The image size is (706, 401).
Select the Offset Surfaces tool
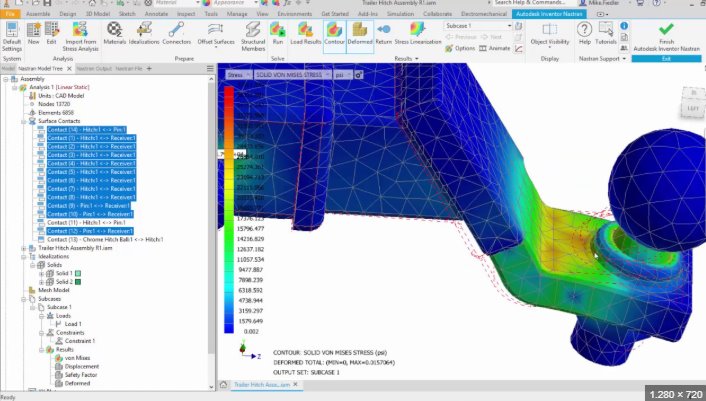click(x=216, y=35)
